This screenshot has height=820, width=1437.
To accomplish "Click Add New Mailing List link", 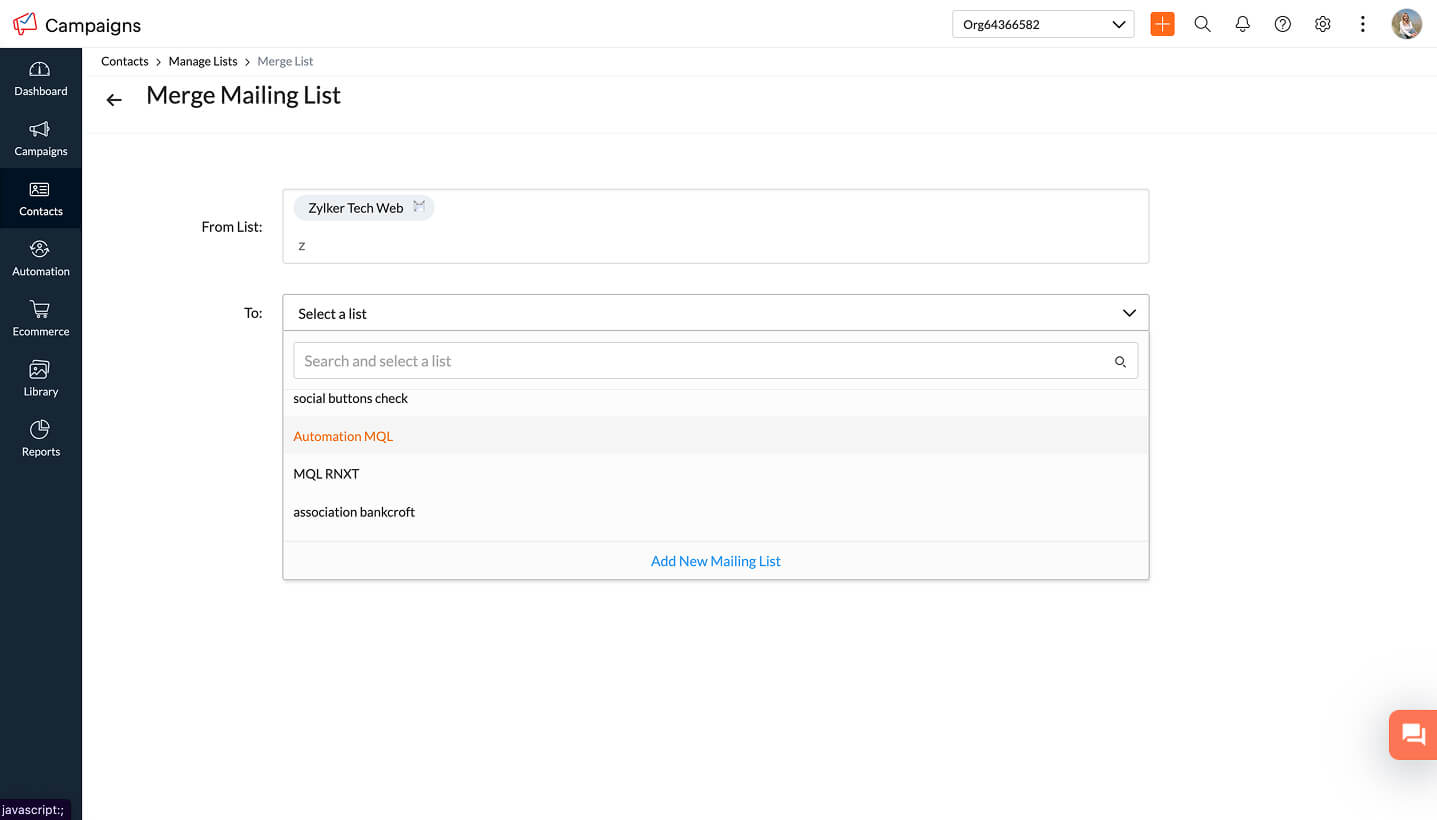I will coord(715,561).
